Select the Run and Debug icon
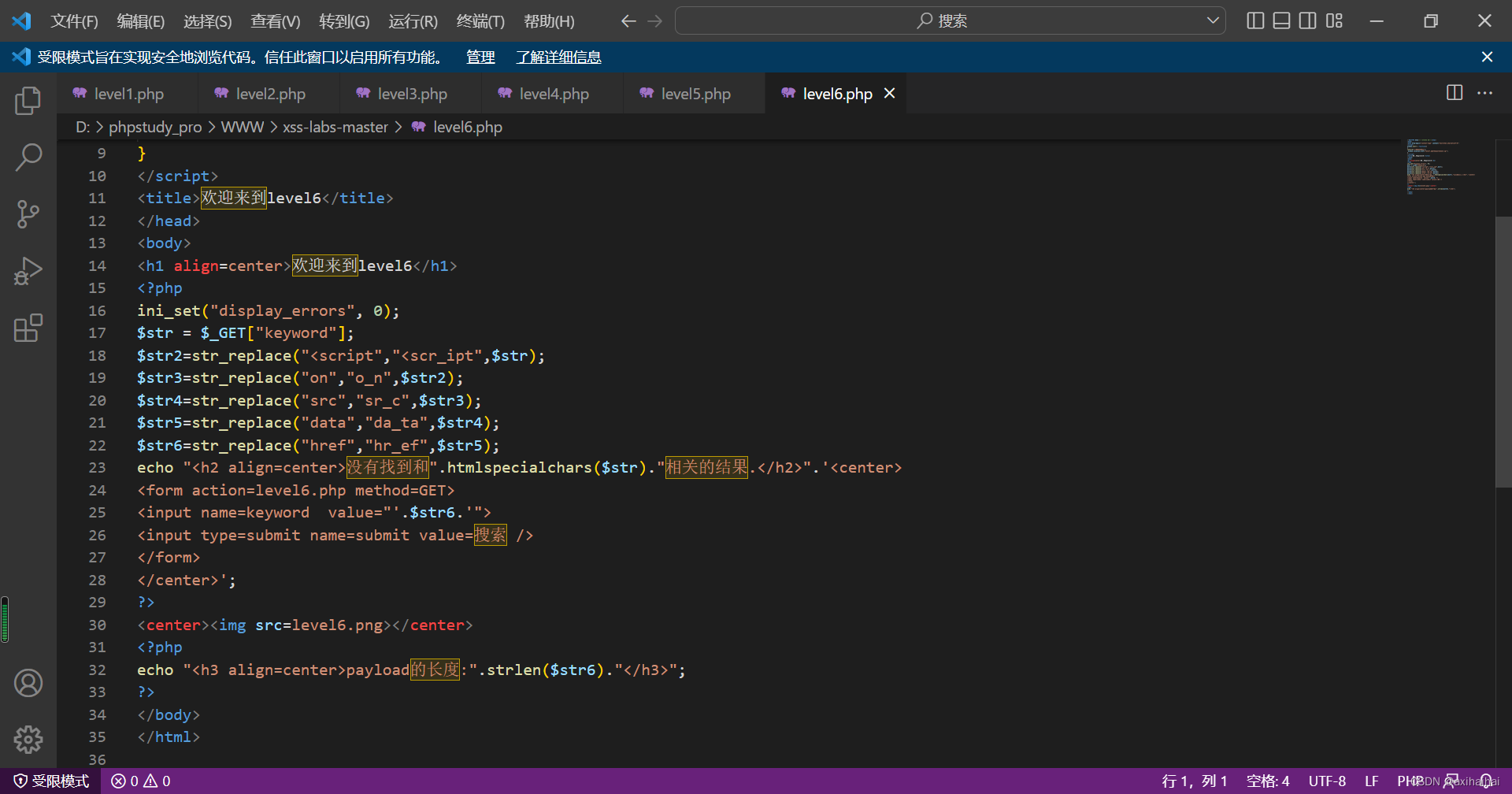1512x794 pixels. click(x=28, y=270)
